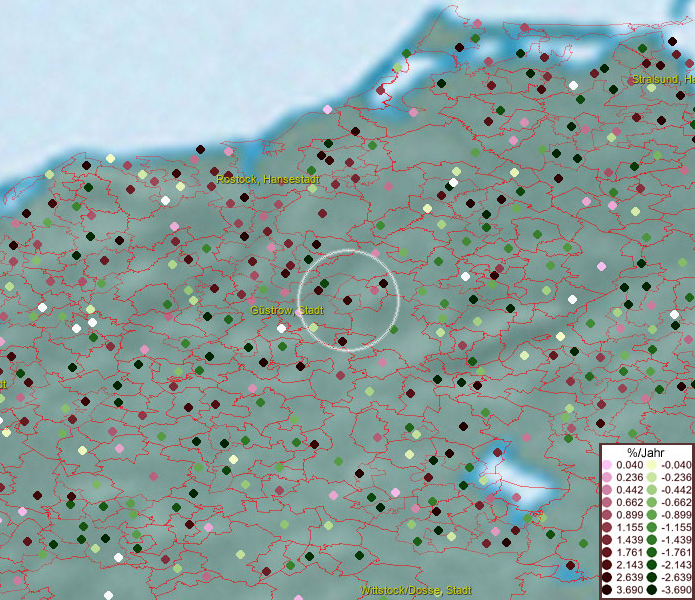Click the Rostock, Hansestadt city label
The height and width of the screenshot is (600, 695).
coord(268,179)
